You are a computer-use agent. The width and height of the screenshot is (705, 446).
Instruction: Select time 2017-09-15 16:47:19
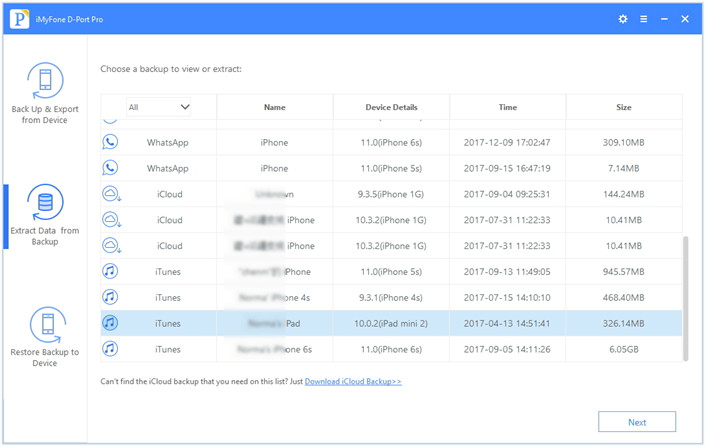point(507,168)
